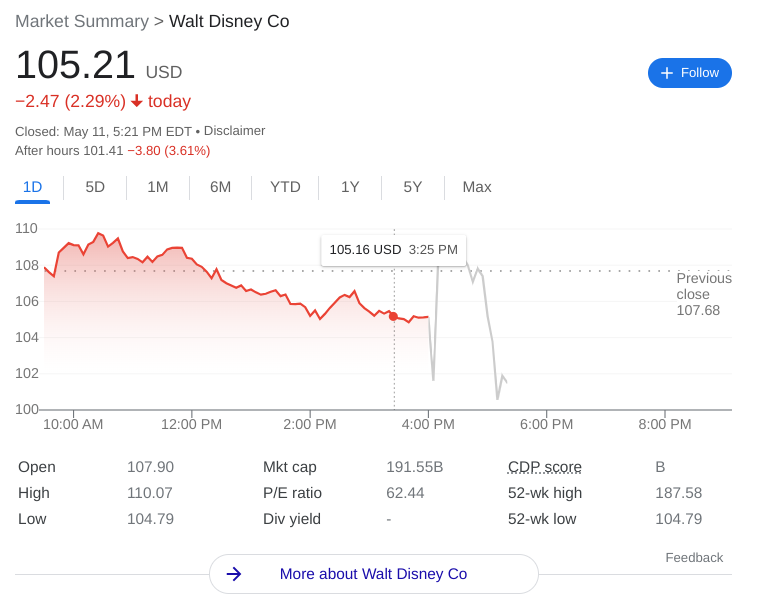Show the 6M chart range
Image resolution: width=774 pixels, height=601 pixels.
click(220, 187)
